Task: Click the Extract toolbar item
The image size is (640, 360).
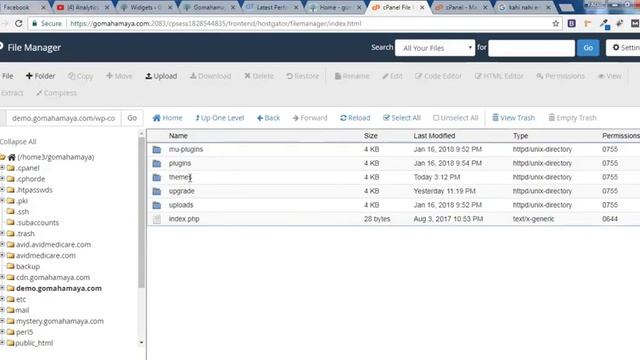Action: tap(12, 93)
